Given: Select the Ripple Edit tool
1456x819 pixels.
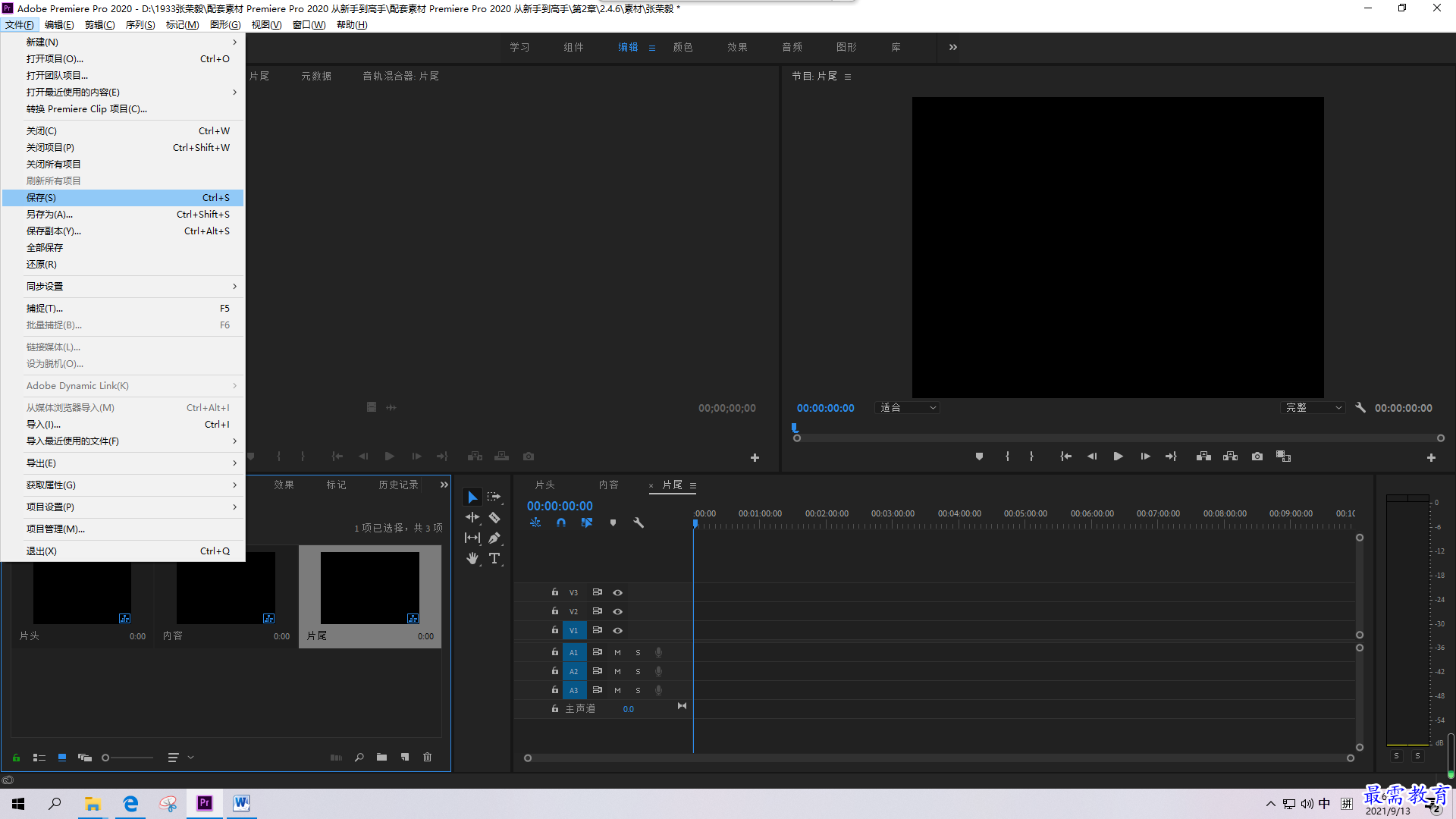Looking at the screenshot, I should coord(472,517).
